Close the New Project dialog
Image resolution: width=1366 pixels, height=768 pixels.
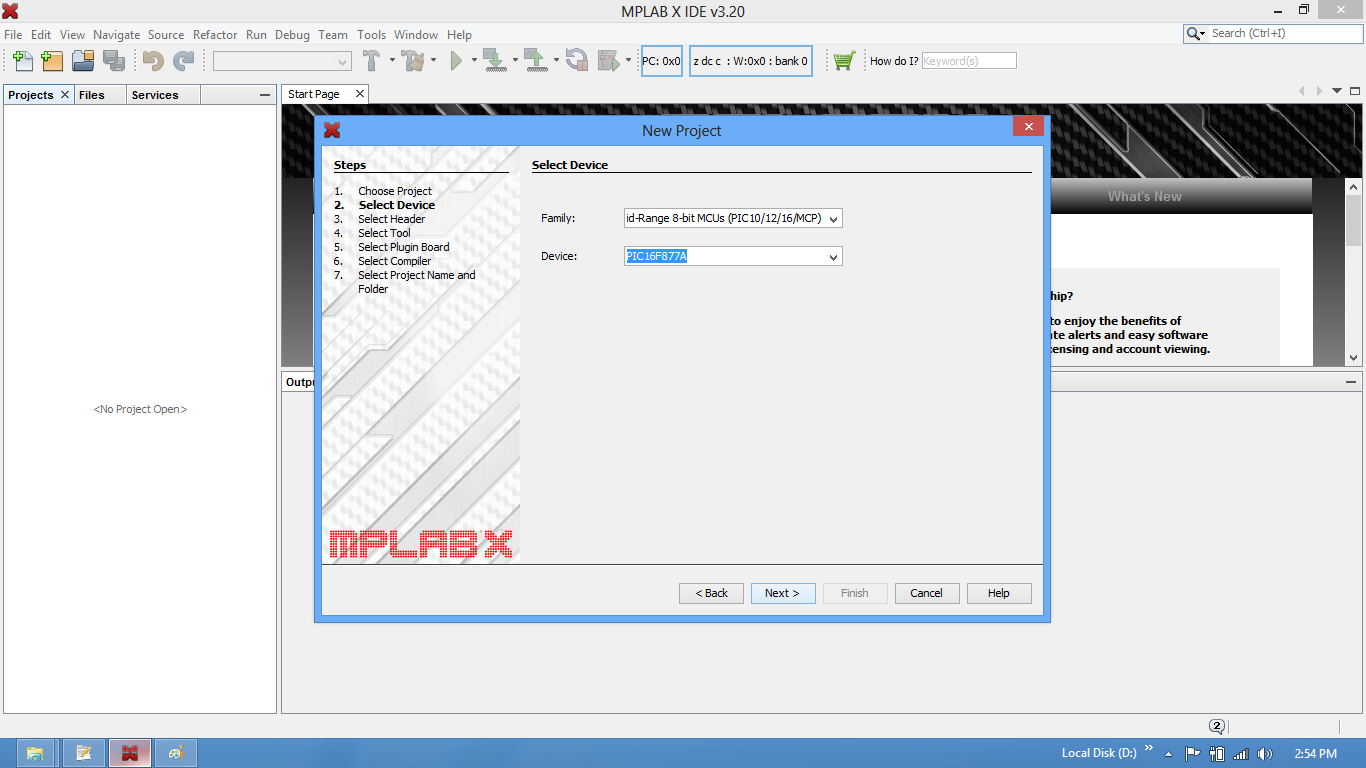1028,127
